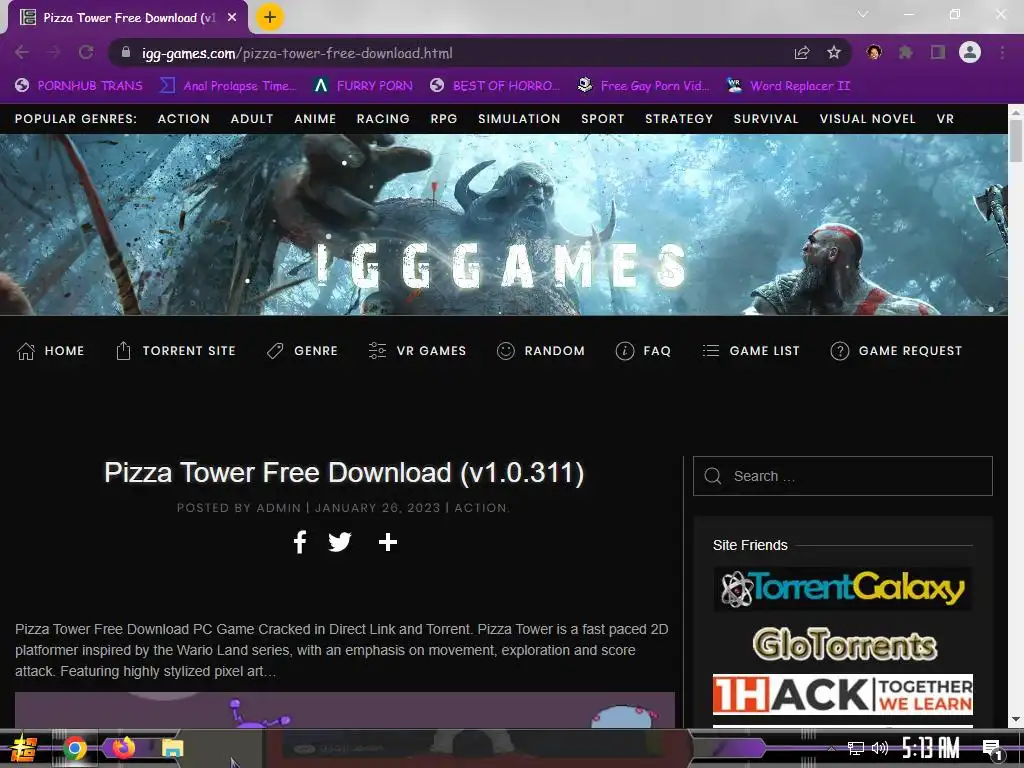Click the Pizza Tower Free Download title
Screen dimensions: 1024x768
[x=344, y=472]
